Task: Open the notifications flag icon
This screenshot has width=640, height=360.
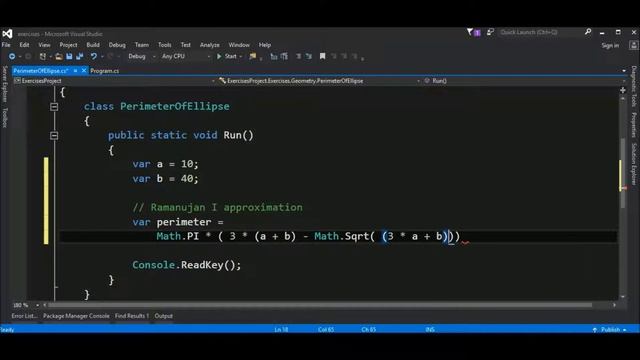Action: pyautogui.click(x=470, y=32)
